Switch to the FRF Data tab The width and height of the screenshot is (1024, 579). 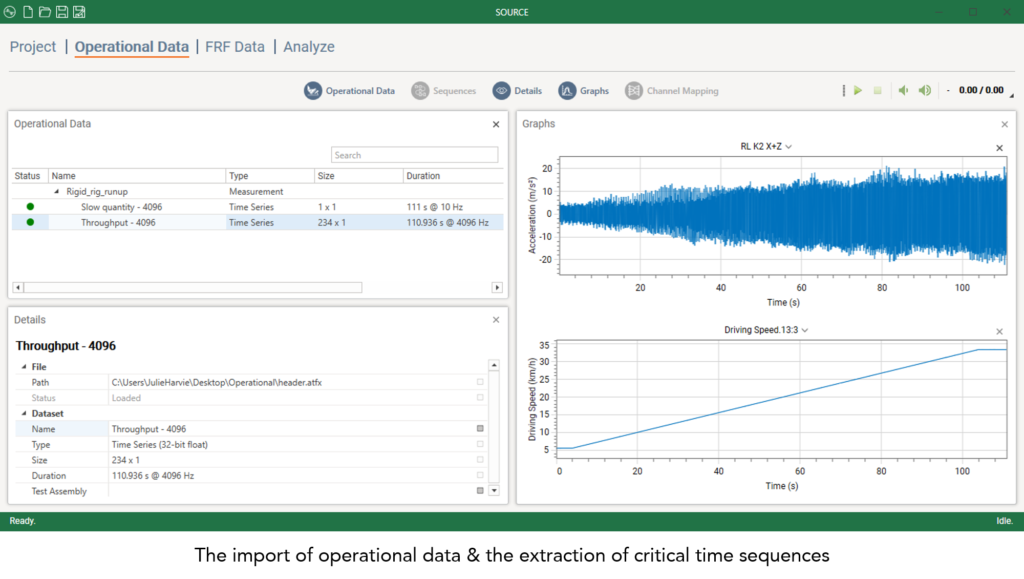pyautogui.click(x=235, y=47)
